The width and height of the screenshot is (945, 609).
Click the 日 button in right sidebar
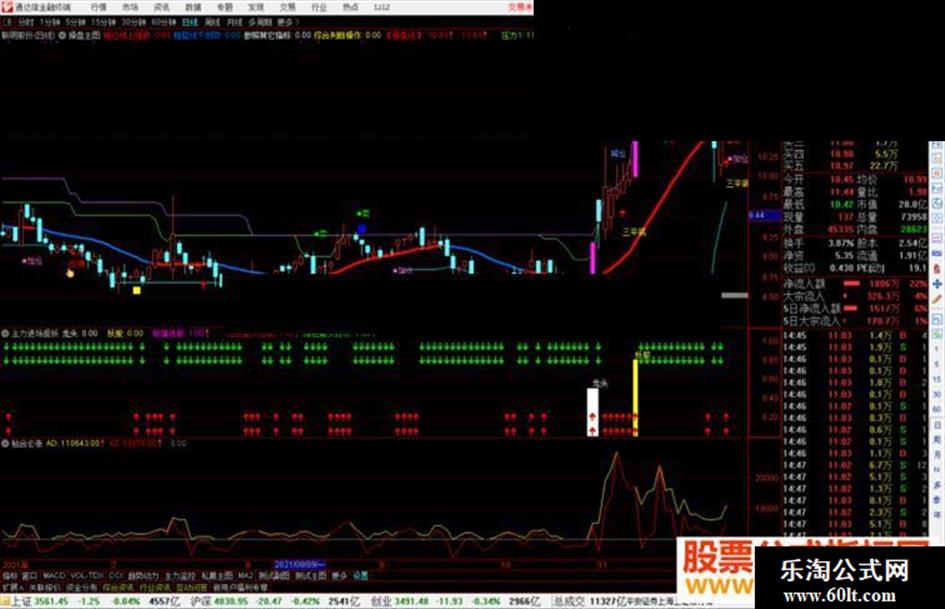[x=937, y=425]
